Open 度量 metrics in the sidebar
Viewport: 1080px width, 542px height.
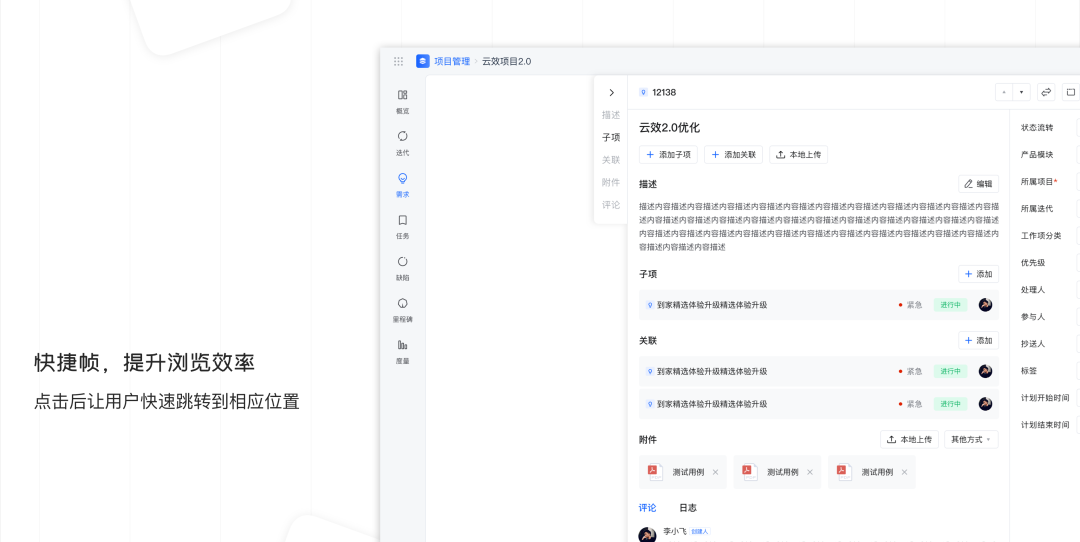402,351
